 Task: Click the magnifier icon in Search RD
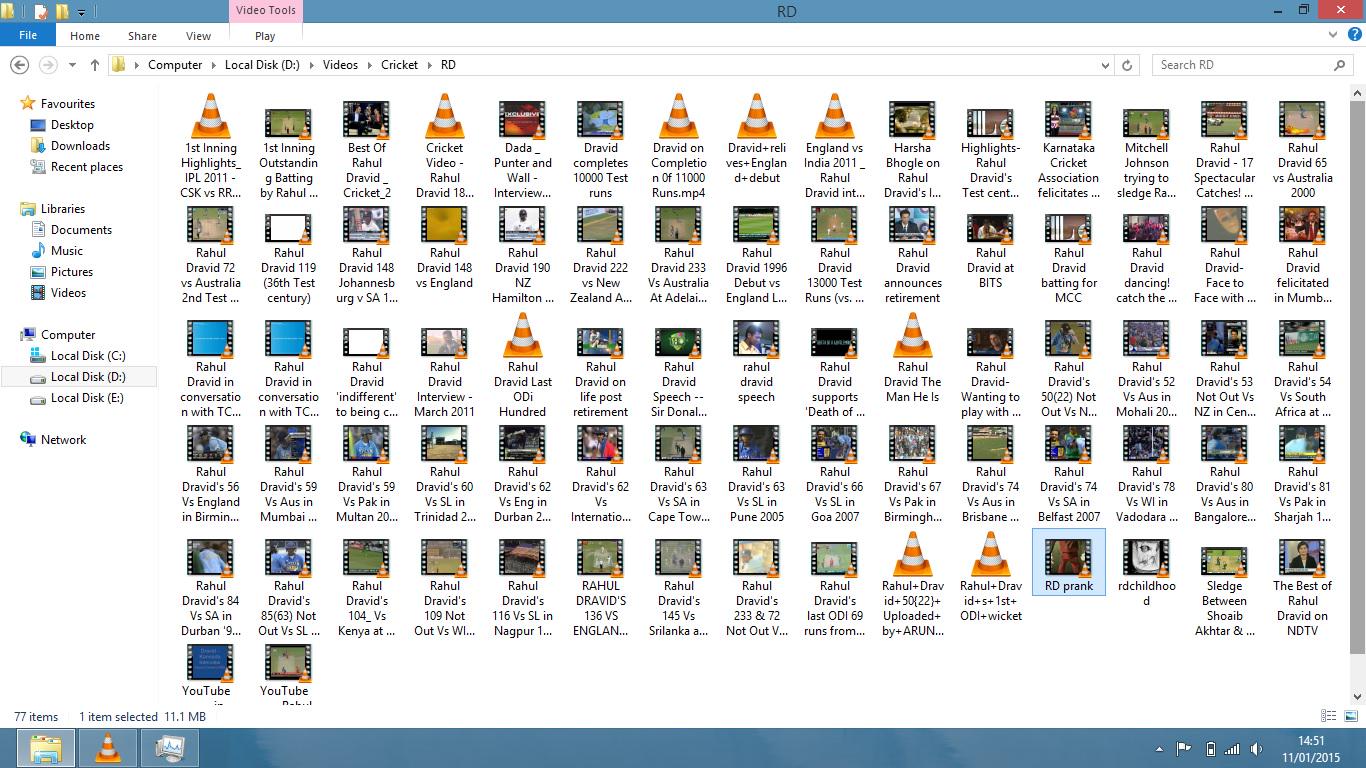(1340, 65)
